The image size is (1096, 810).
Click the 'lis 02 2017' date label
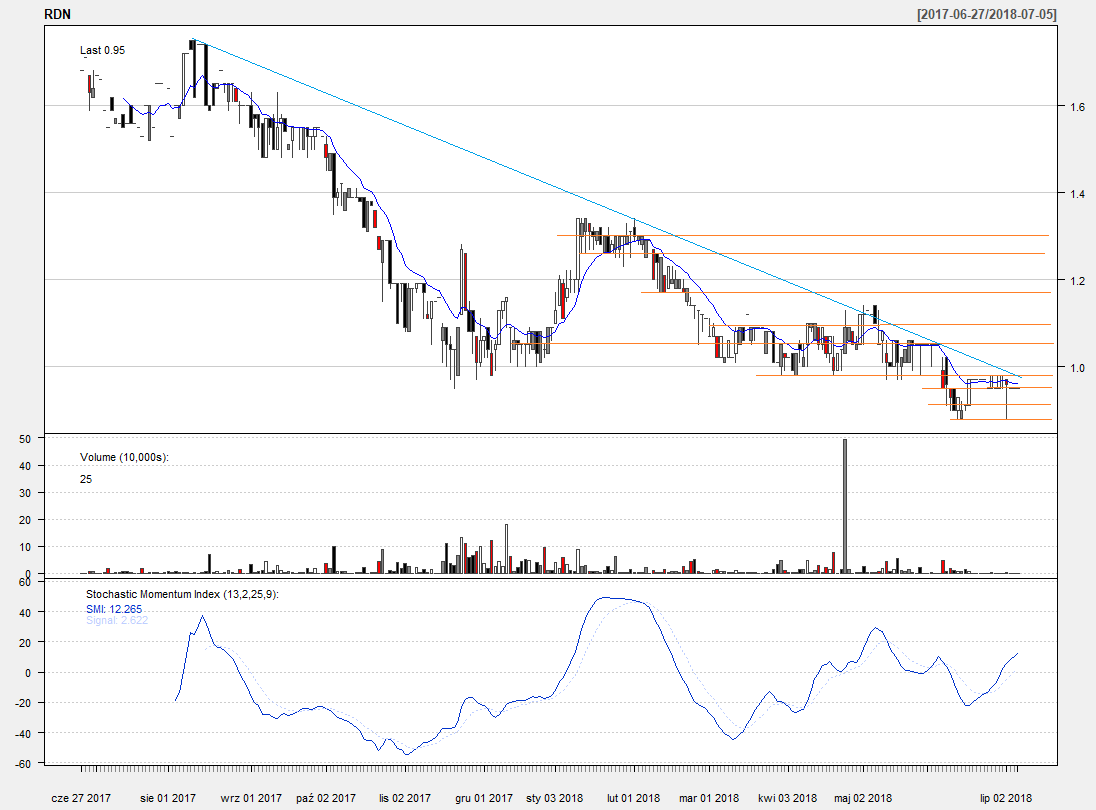coord(405,798)
